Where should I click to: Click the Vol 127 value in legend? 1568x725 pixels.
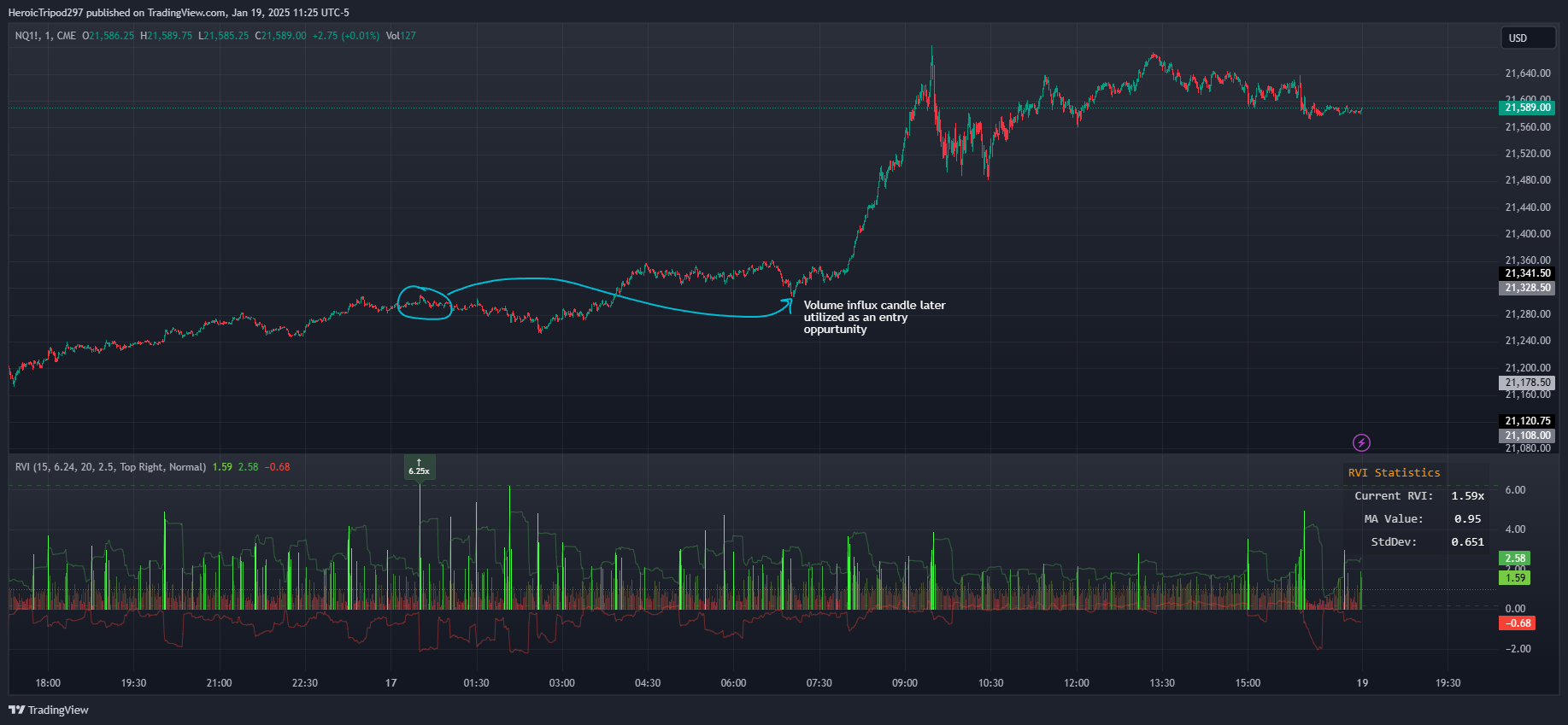pos(401,36)
